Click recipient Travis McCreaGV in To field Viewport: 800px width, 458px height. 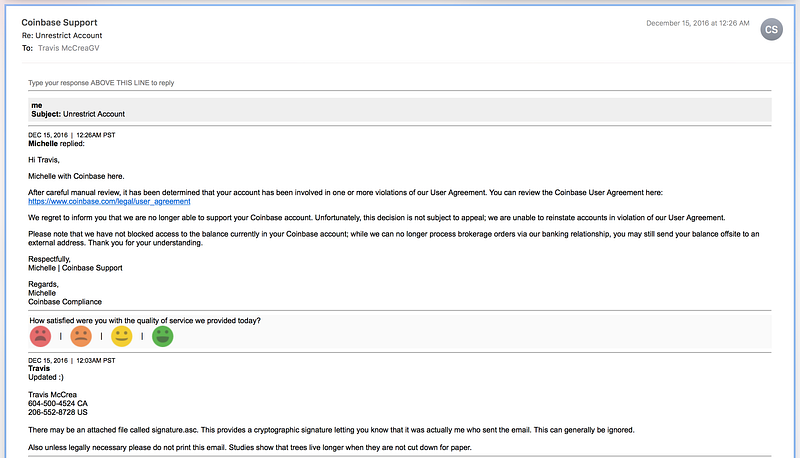click(69, 48)
